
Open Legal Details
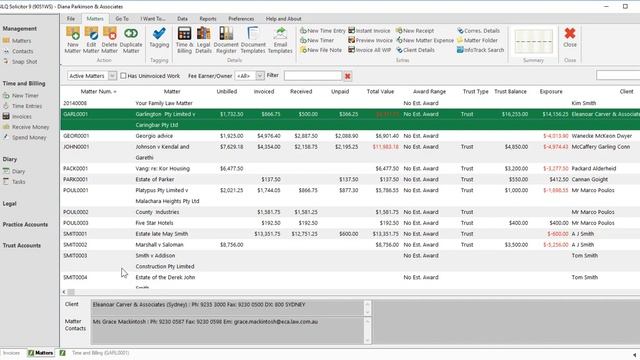(x=203, y=40)
